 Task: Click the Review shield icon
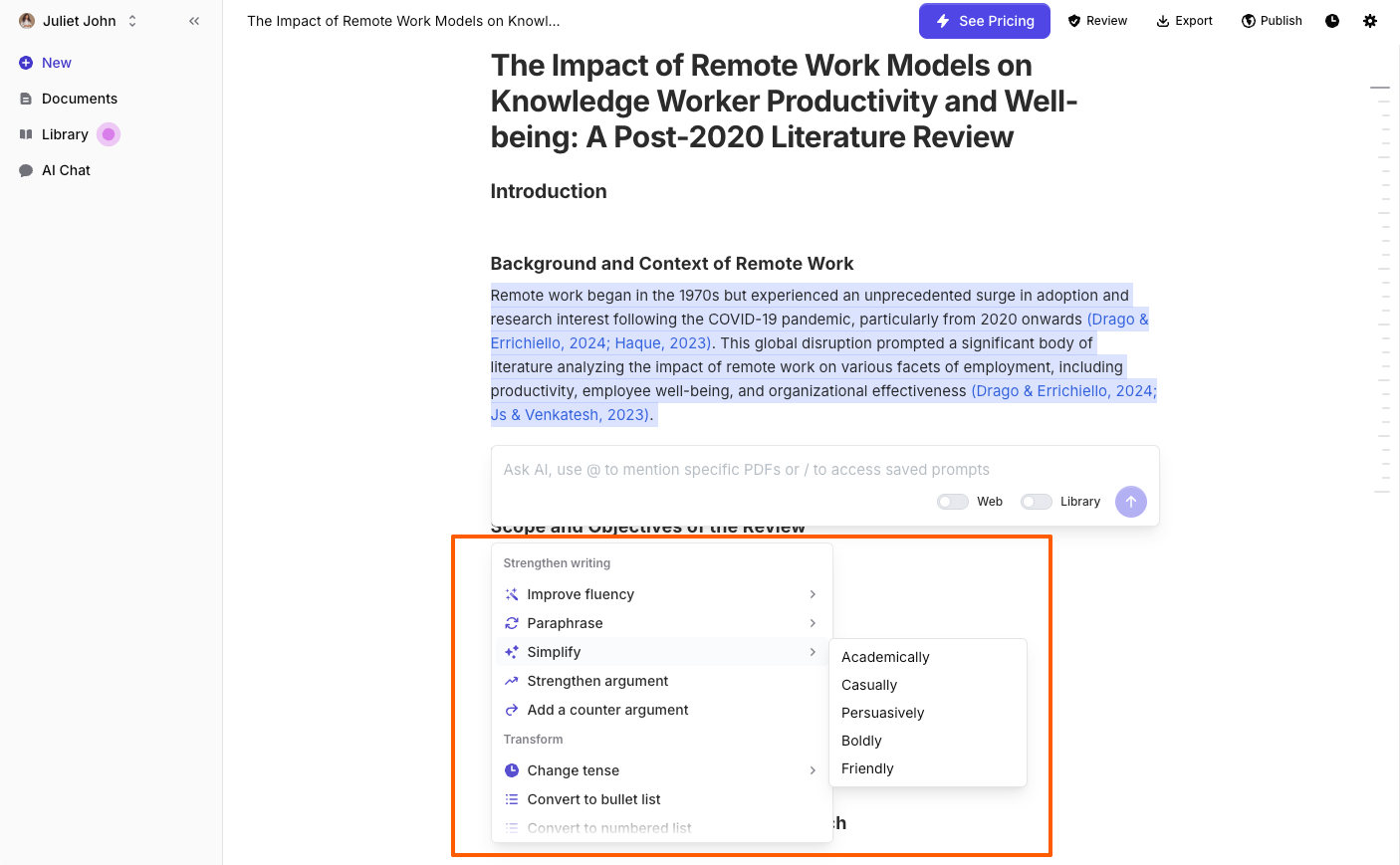1072,20
